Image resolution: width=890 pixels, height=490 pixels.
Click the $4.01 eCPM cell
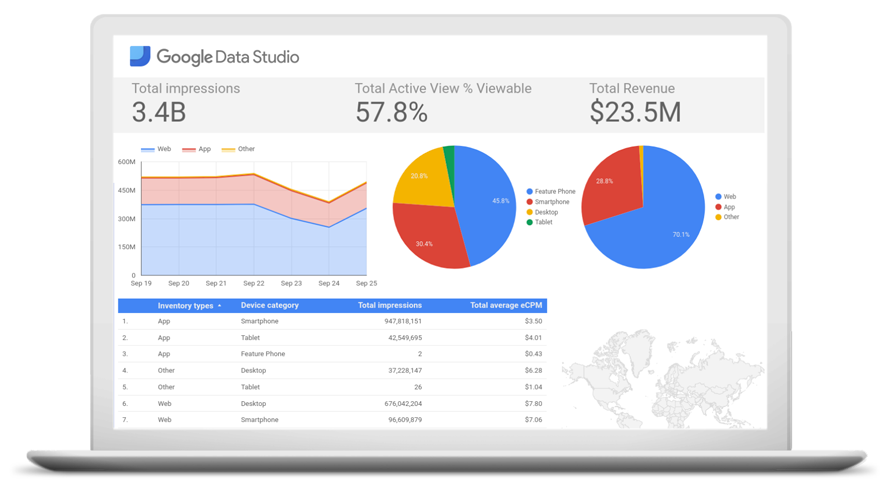pyautogui.click(x=534, y=338)
